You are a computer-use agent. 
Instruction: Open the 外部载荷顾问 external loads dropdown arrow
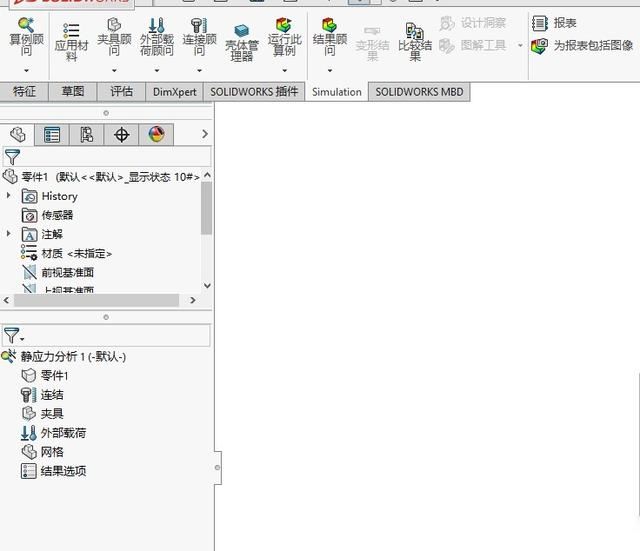tap(156, 71)
